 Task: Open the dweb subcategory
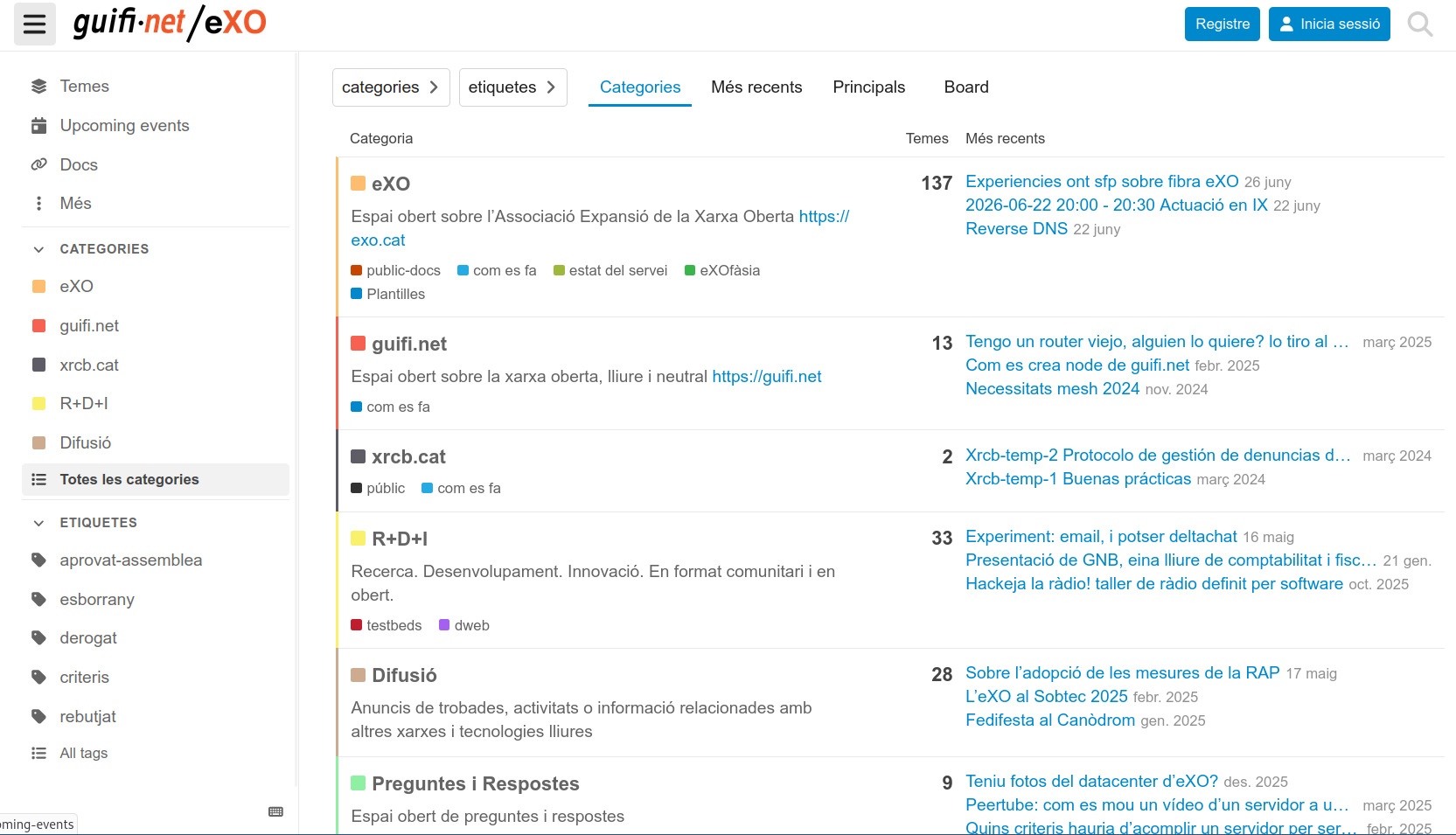tap(464, 626)
